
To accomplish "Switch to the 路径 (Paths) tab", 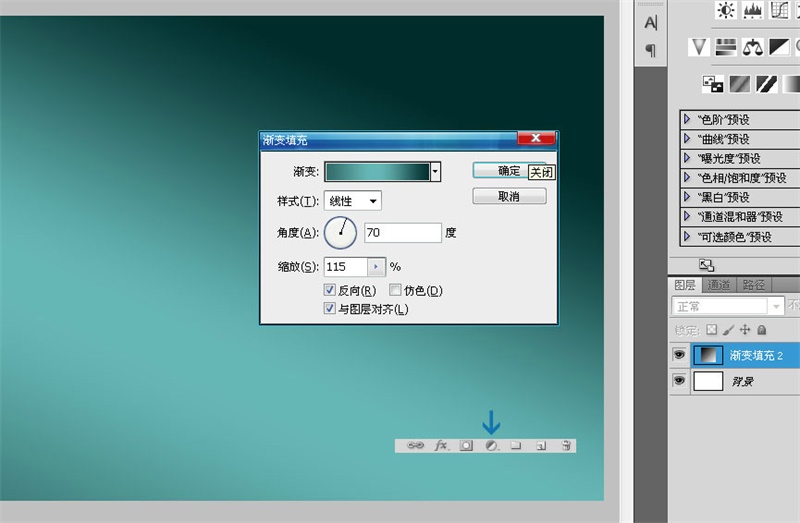I will (x=753, y=285).
